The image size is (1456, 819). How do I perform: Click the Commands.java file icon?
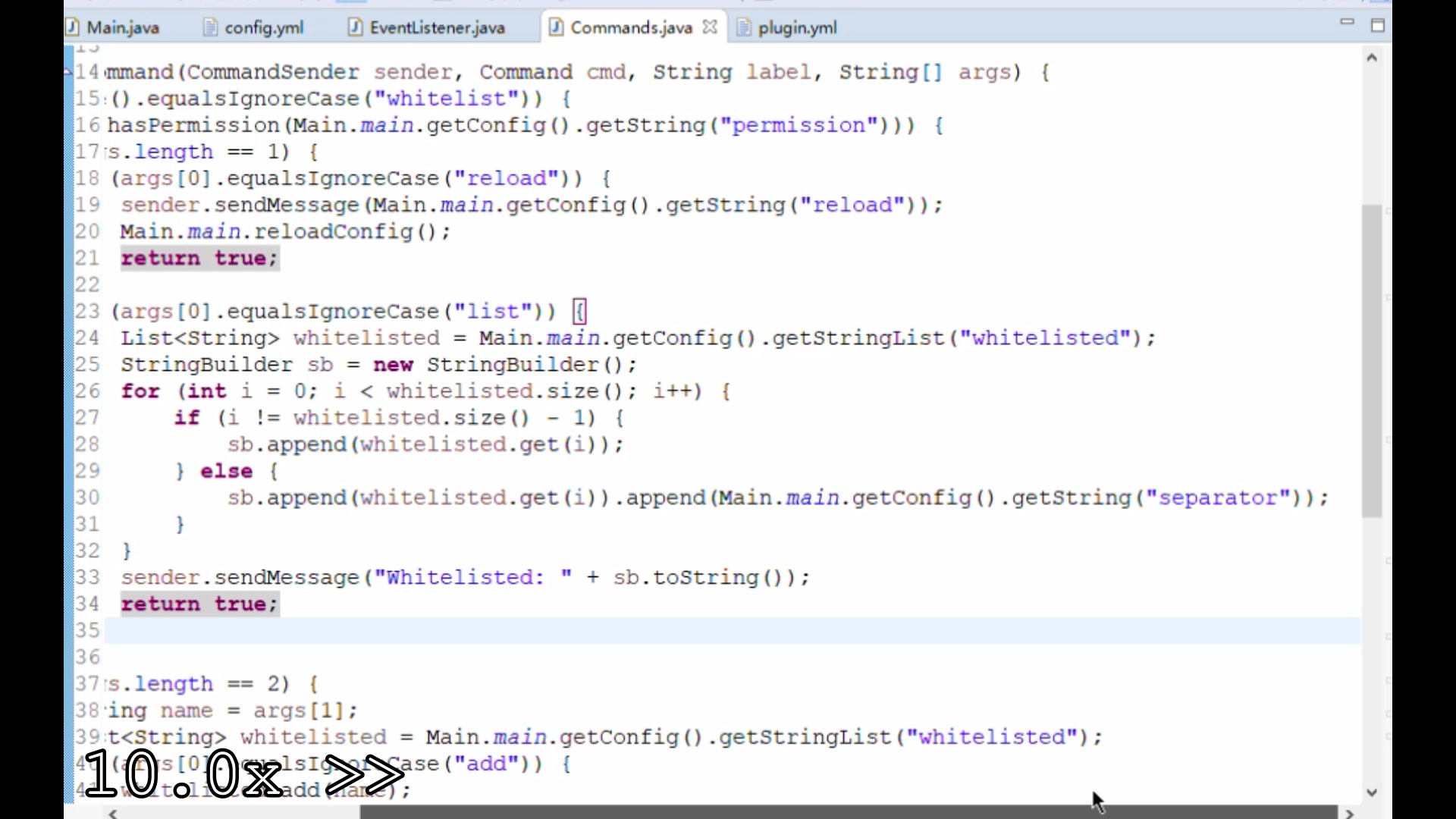[557, 27]
